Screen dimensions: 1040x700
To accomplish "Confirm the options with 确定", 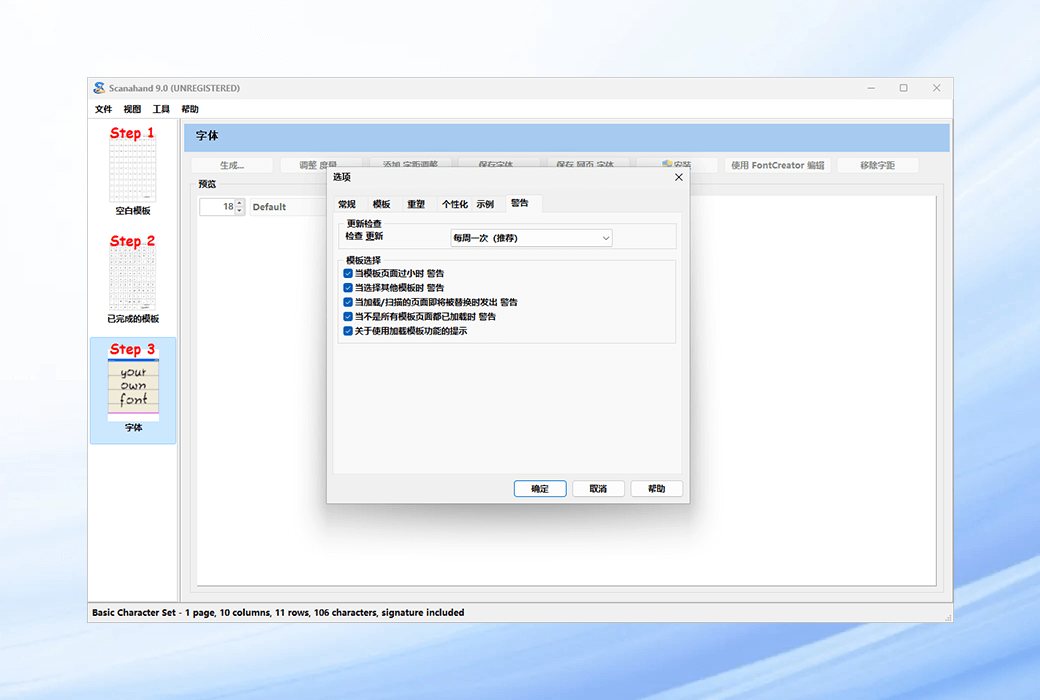I will coord(540,488).
